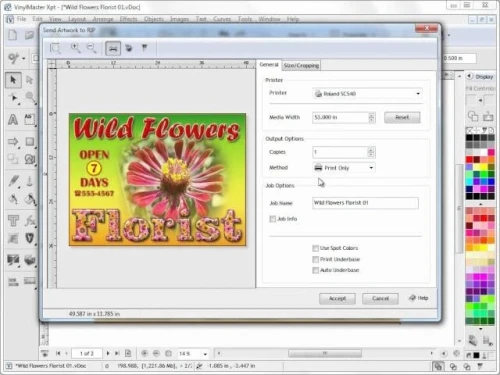Viewport: 500px width, 375px height.
Task: Click the Display panel arrow icon
Action: (469, 76)
